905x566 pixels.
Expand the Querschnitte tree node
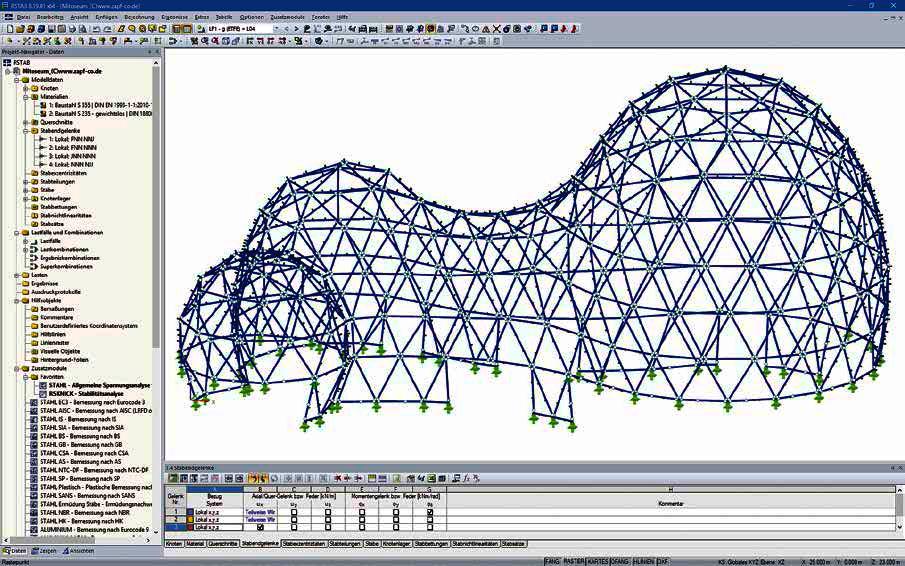(25, 122)
